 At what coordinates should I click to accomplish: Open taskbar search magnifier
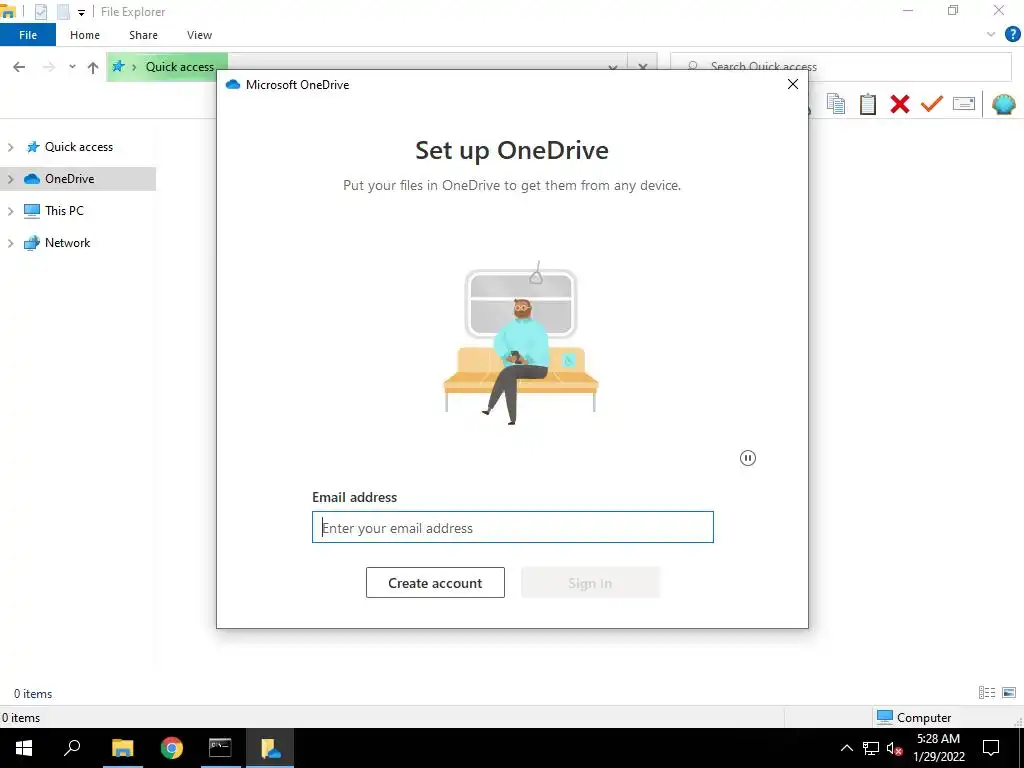click(x=72, y=748)
